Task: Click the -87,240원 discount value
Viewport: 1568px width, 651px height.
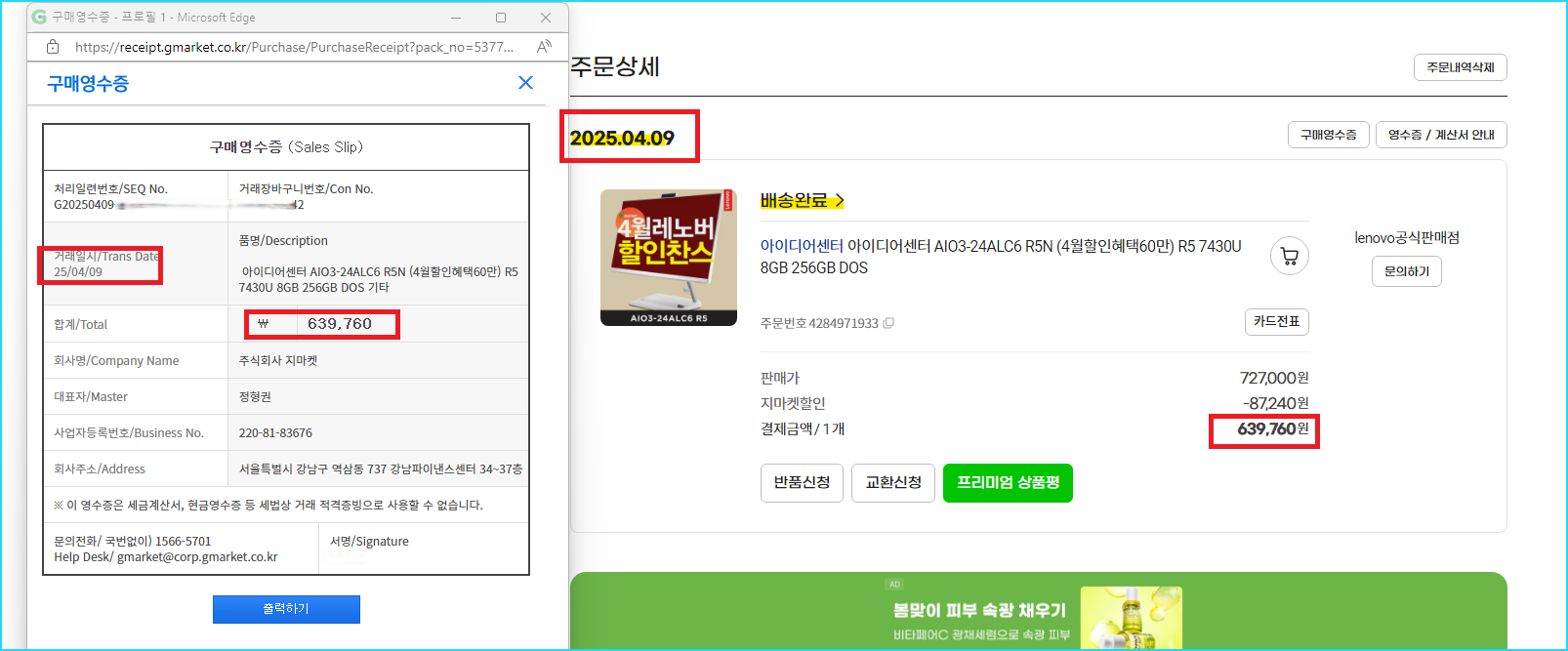Action: point(1276,403)
